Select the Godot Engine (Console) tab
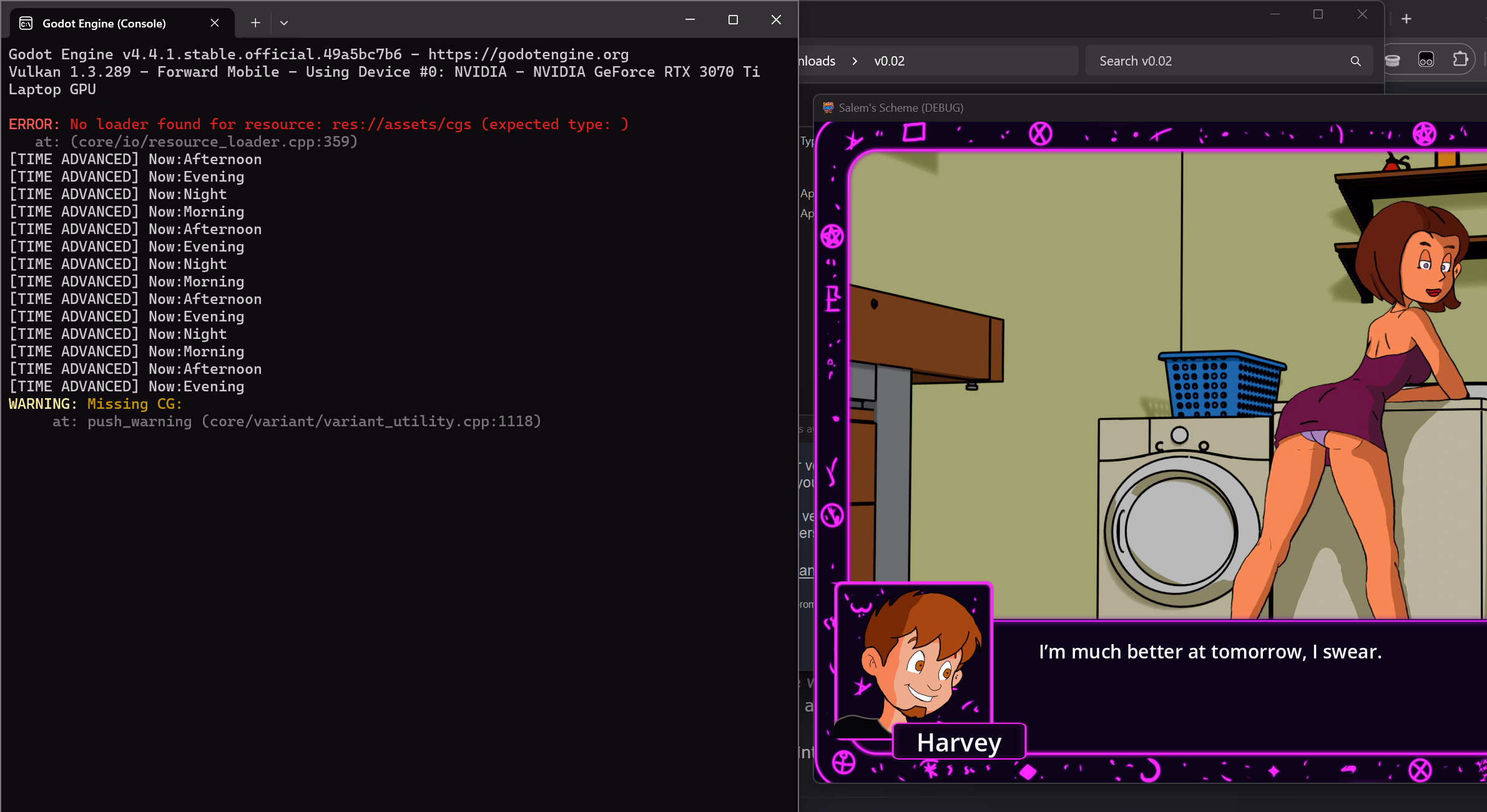This screenshot has width=1487, height=812. click(122, 23)
